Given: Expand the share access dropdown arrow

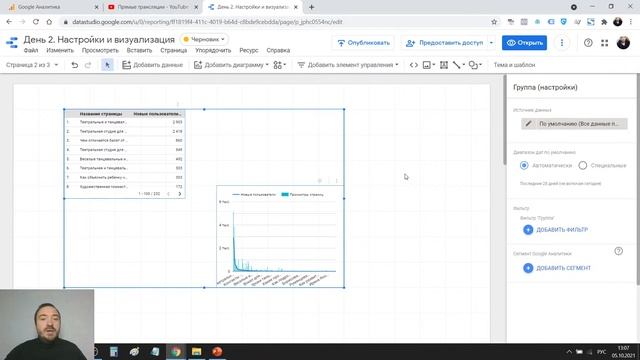Looking at the screenshot, I should pyautogui.click(x=491, y=42).
